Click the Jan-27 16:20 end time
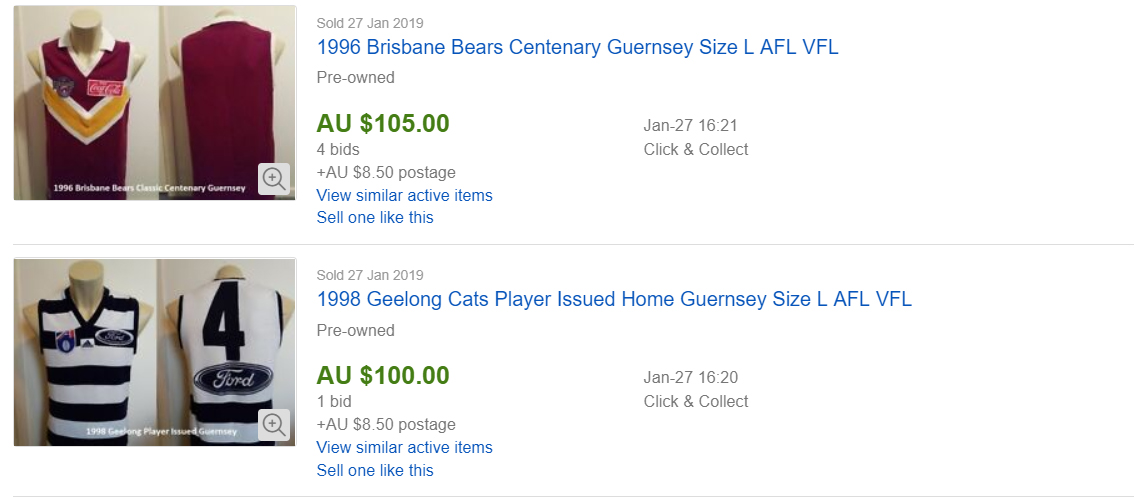This screenshot has height=498, width=1143. [x=690, y=378]
